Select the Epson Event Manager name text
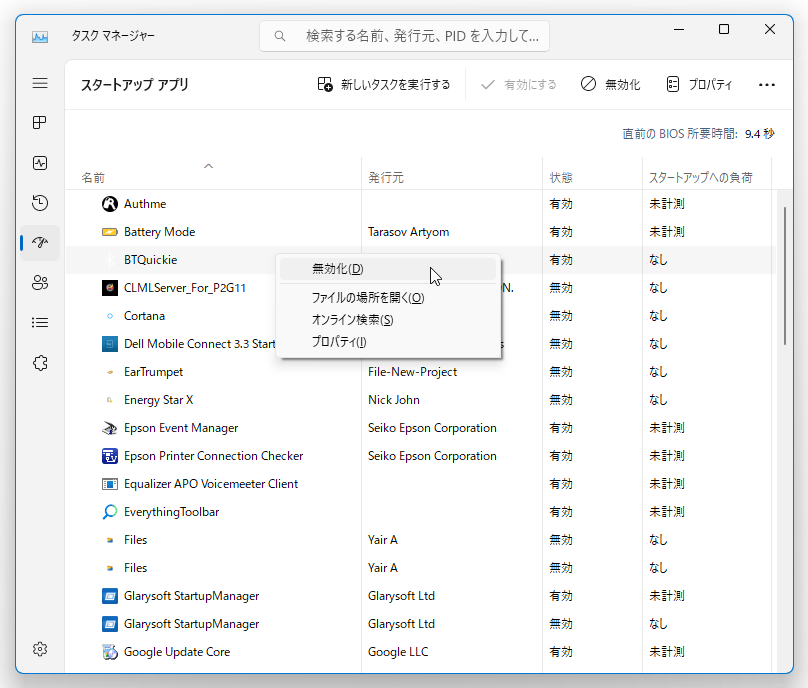Viewport: 808px width, 688px height. (x=181, y=428)
